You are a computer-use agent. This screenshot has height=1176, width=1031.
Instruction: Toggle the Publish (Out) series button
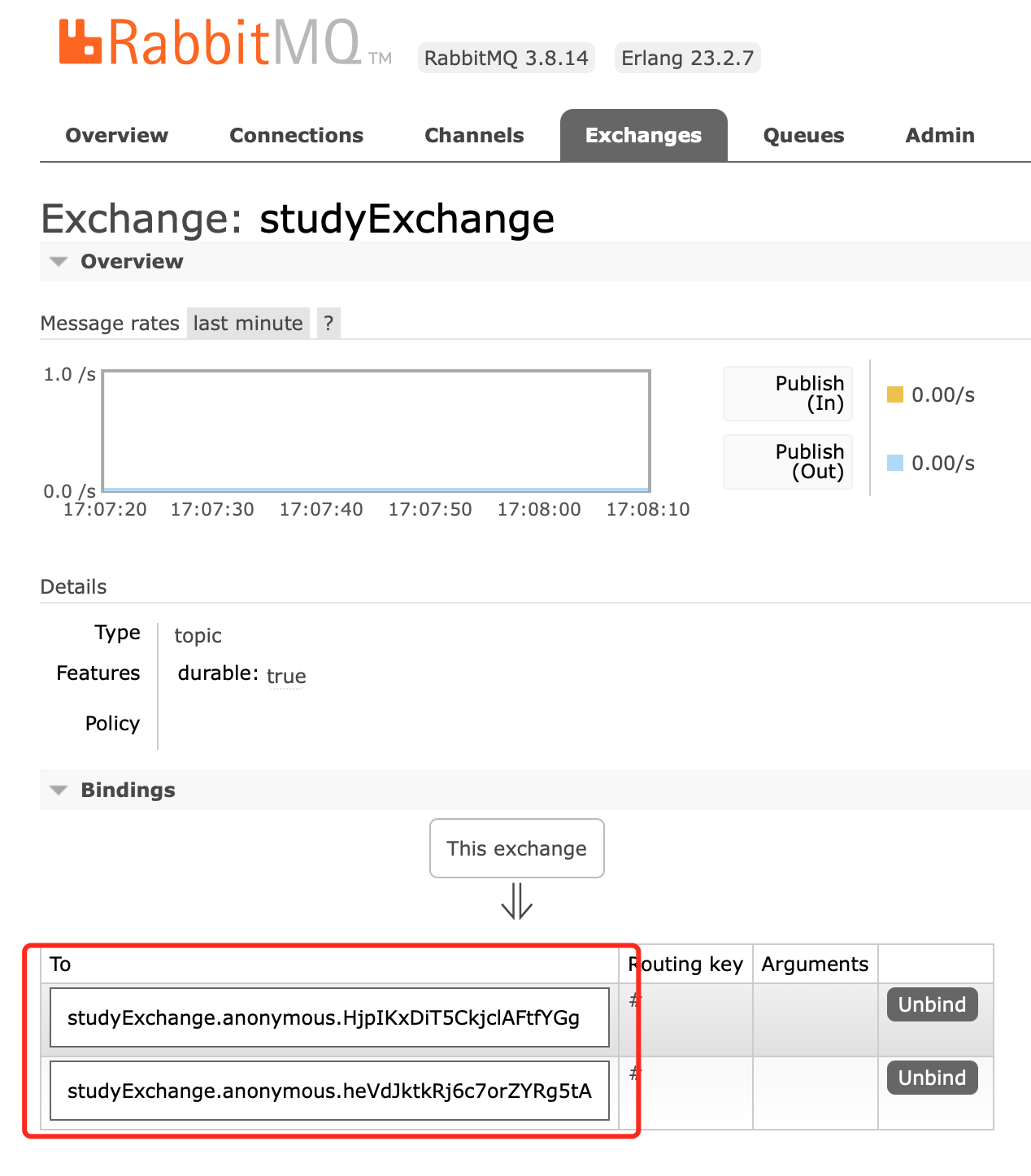click(788, 462)
